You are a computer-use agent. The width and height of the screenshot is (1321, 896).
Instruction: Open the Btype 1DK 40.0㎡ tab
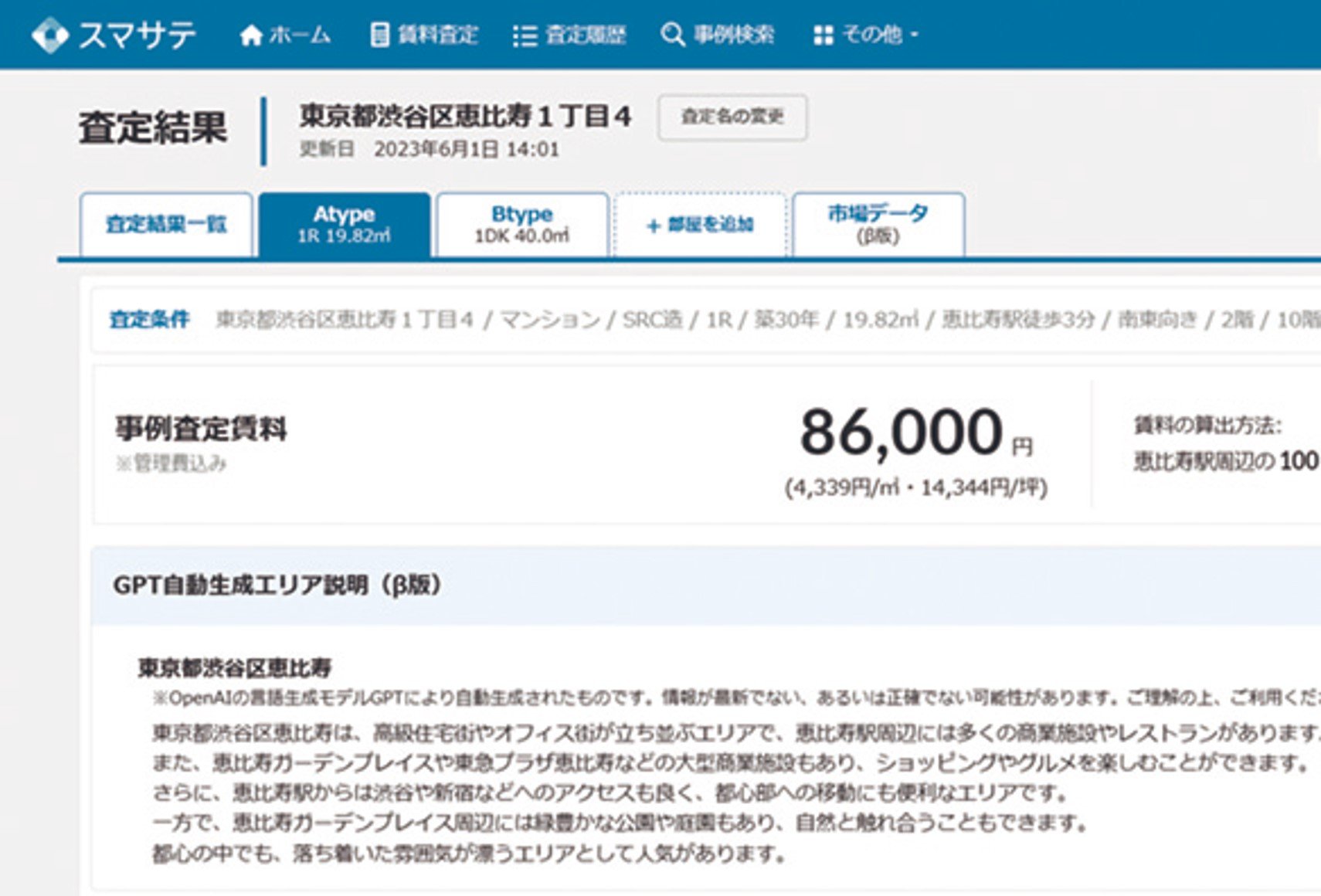coord(522,224)
